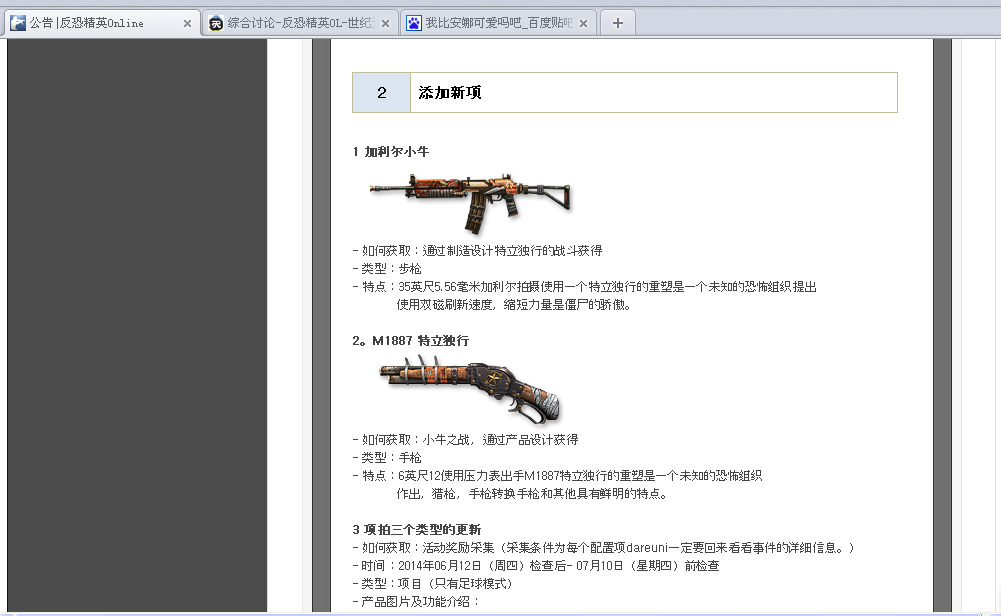
Task: Click the line starting 时间：2014年06月12日
Action: (x=536, y=566)
